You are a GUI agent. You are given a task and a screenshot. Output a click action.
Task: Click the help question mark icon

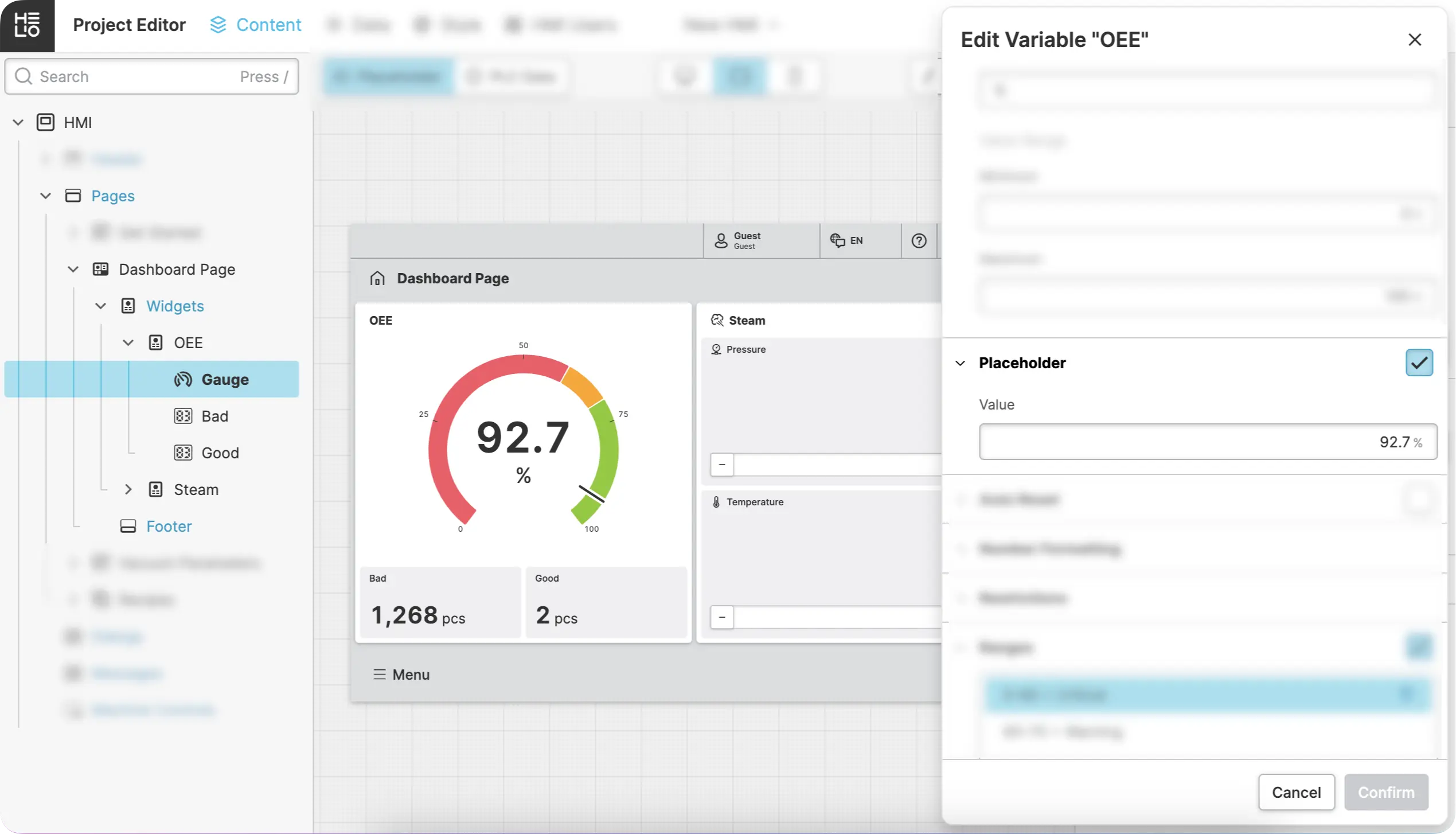tap(919, 241)
